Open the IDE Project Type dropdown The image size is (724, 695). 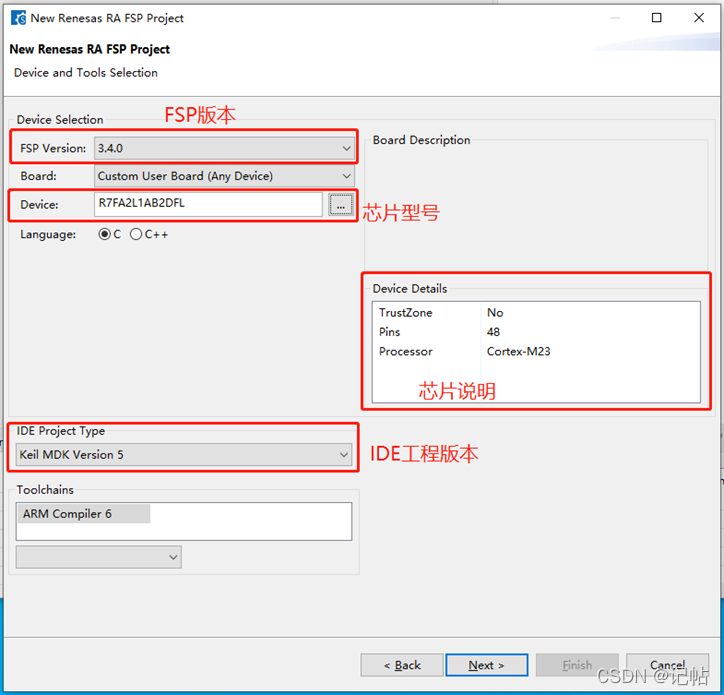coord(184,454)
